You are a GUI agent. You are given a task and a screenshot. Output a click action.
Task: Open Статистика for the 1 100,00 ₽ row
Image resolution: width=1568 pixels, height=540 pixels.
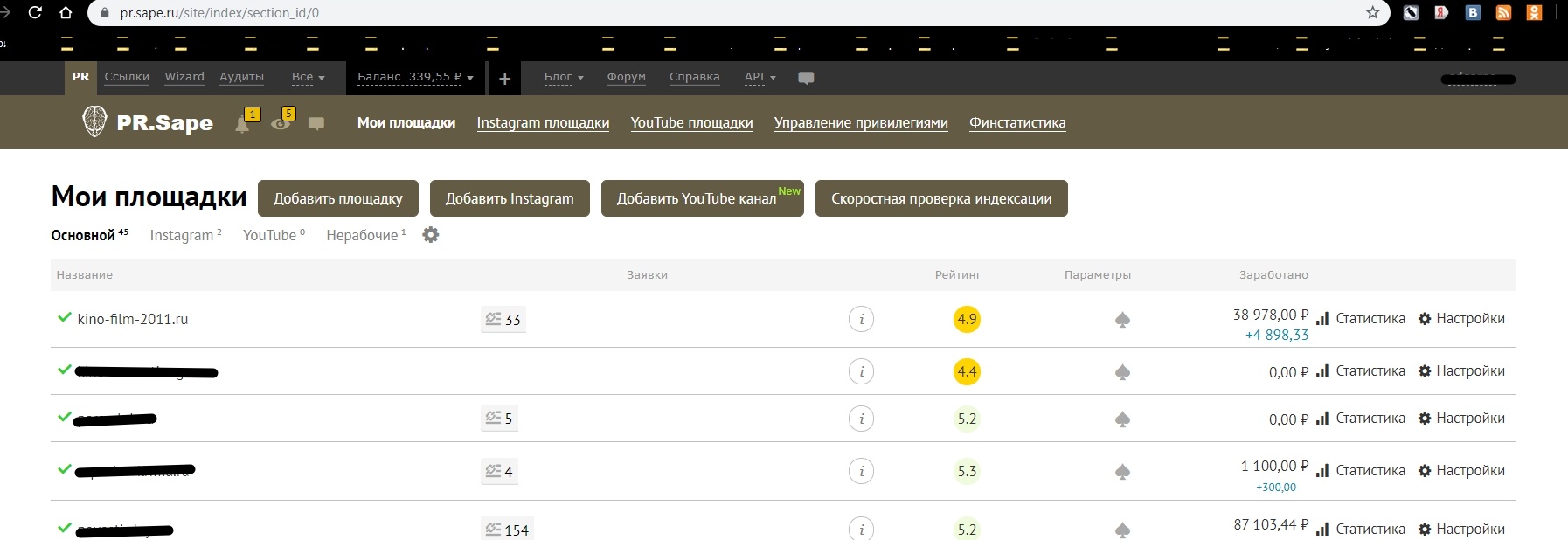coord(1361,471)
